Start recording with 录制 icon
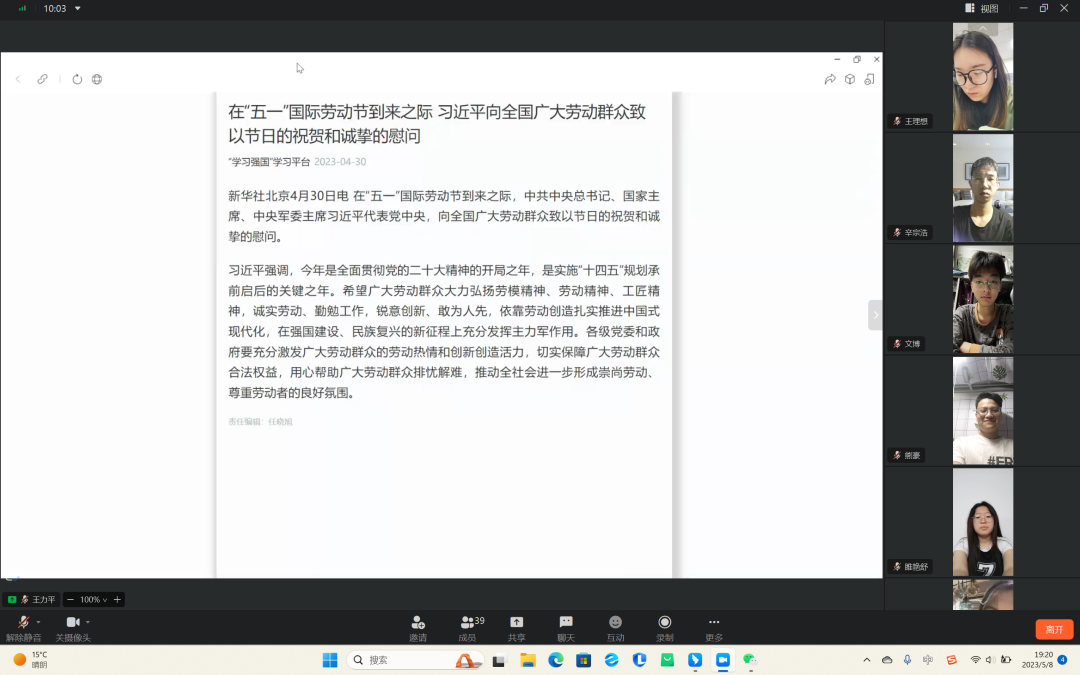Screen dimensions: 1080x675 [x=664, y=627]
